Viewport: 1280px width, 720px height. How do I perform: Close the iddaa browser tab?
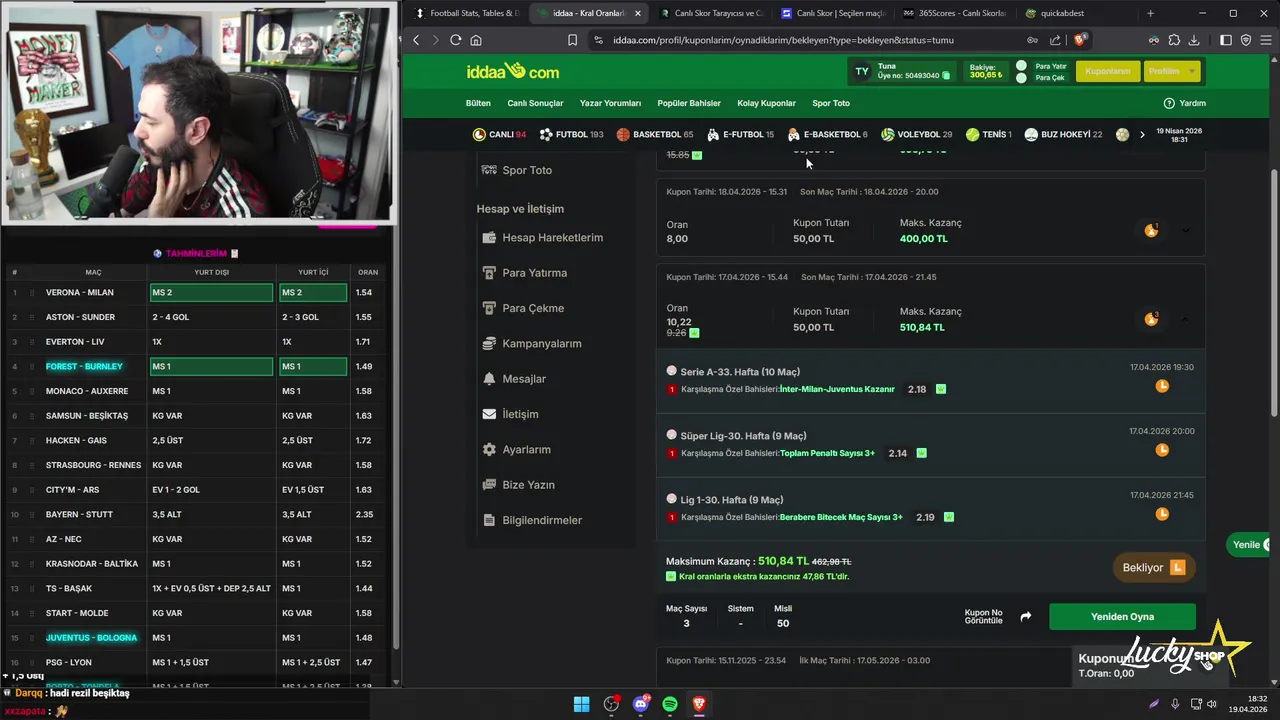(638, 13)
